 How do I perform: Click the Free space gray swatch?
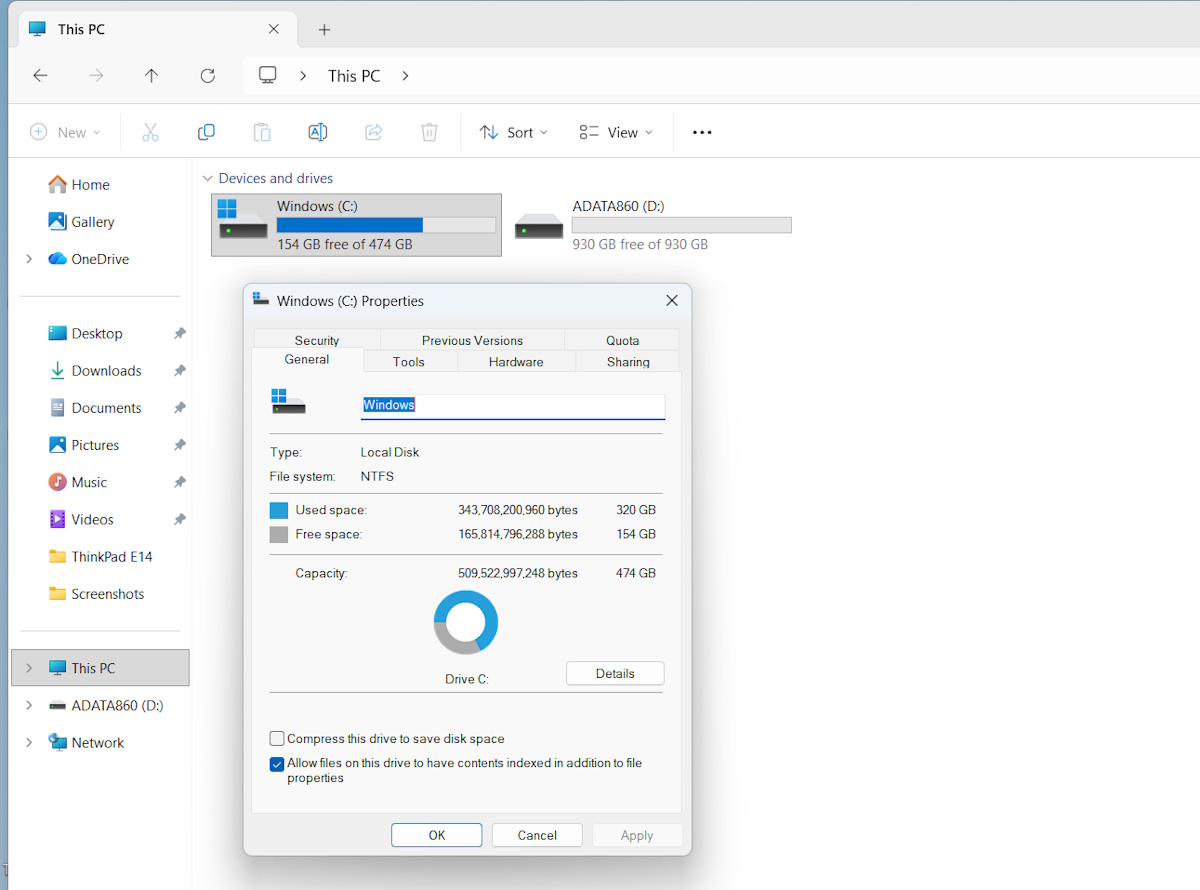[x=279, y=534]
